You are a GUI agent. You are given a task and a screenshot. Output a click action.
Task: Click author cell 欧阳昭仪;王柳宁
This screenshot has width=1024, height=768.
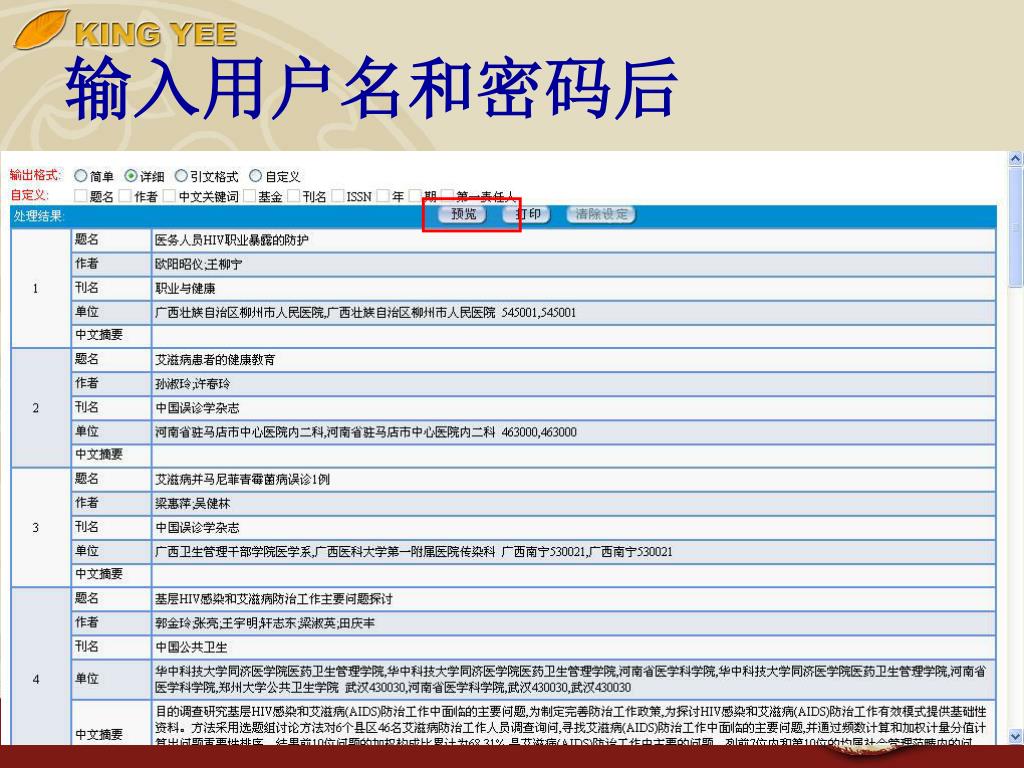click(x=573, y=264)
